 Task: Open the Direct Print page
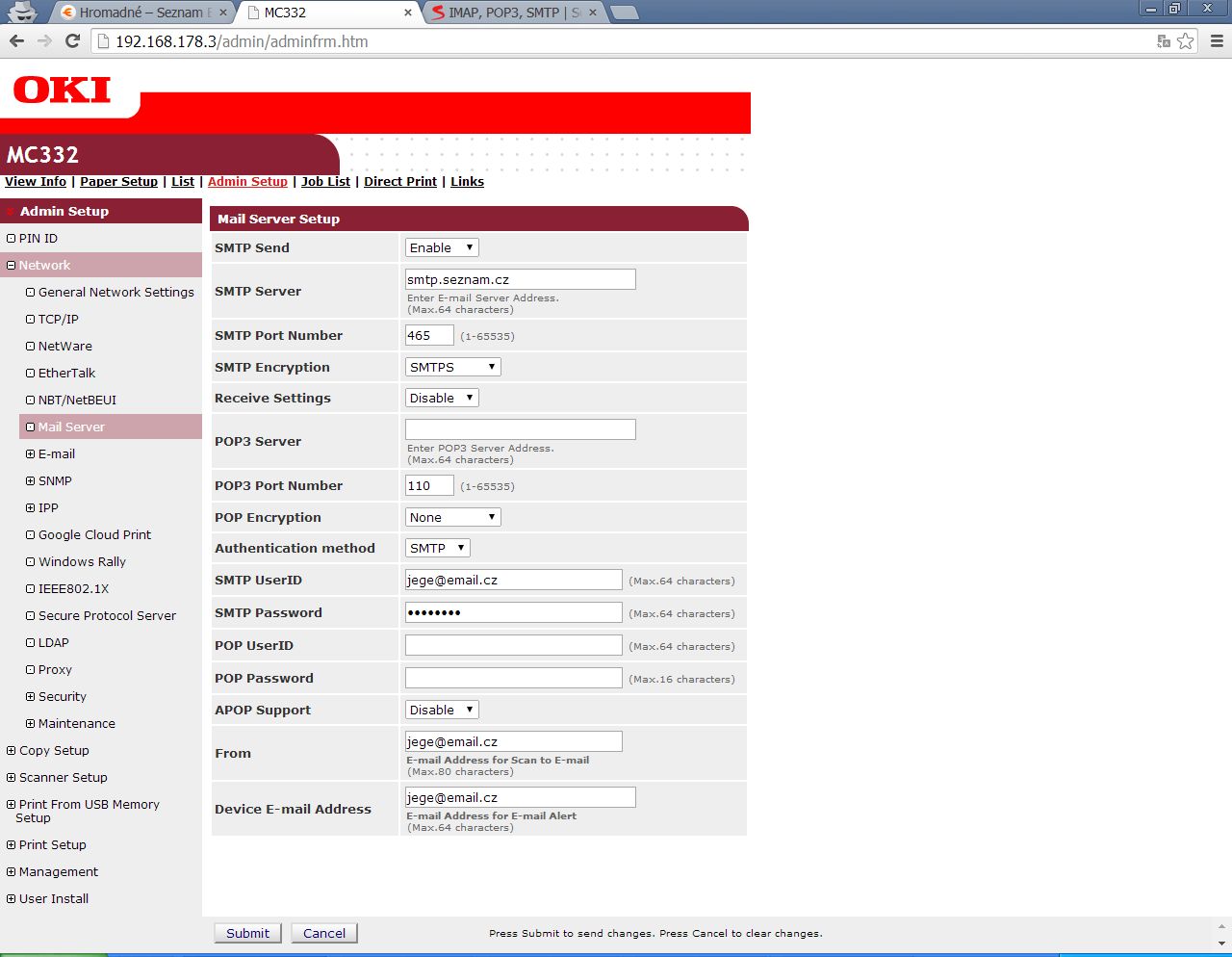[x=400, y=181]
